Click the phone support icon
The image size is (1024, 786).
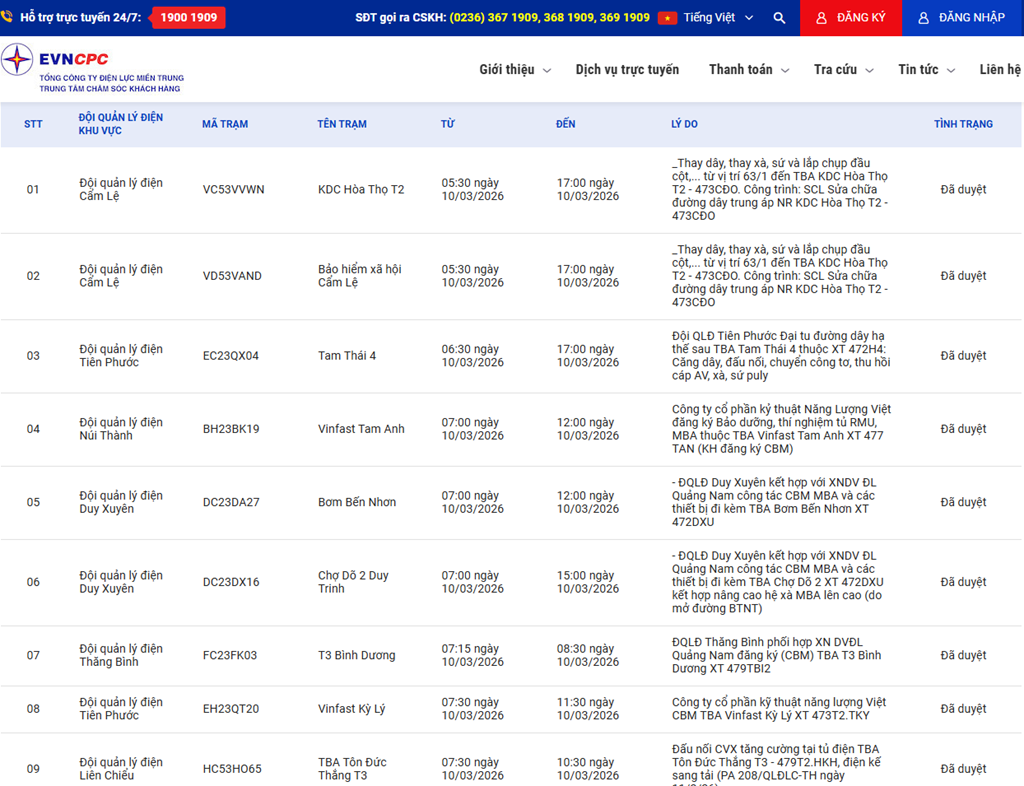(x=7, y=18)
